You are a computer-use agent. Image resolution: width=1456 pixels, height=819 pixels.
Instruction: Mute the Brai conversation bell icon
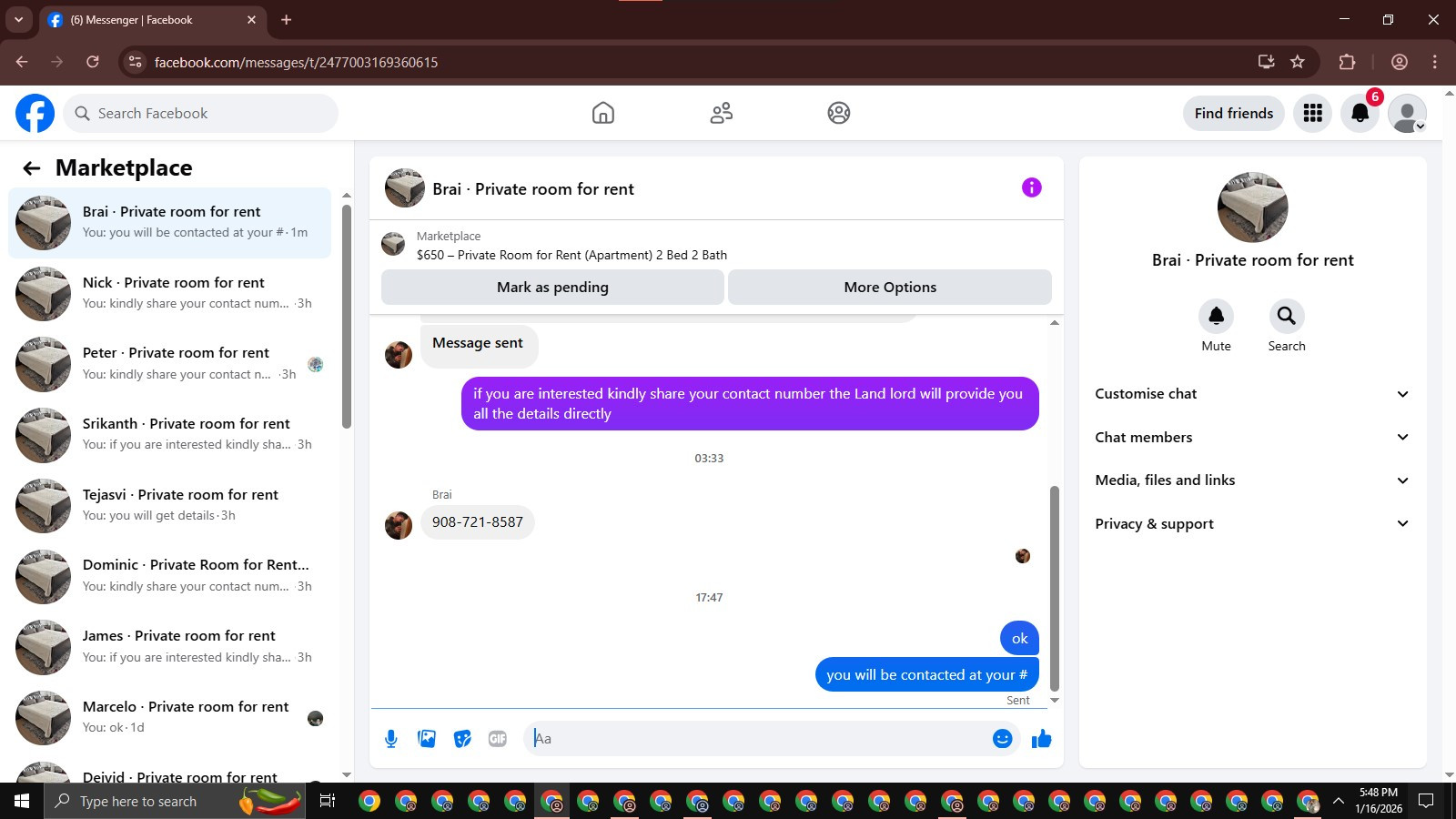pos(1216,316)
